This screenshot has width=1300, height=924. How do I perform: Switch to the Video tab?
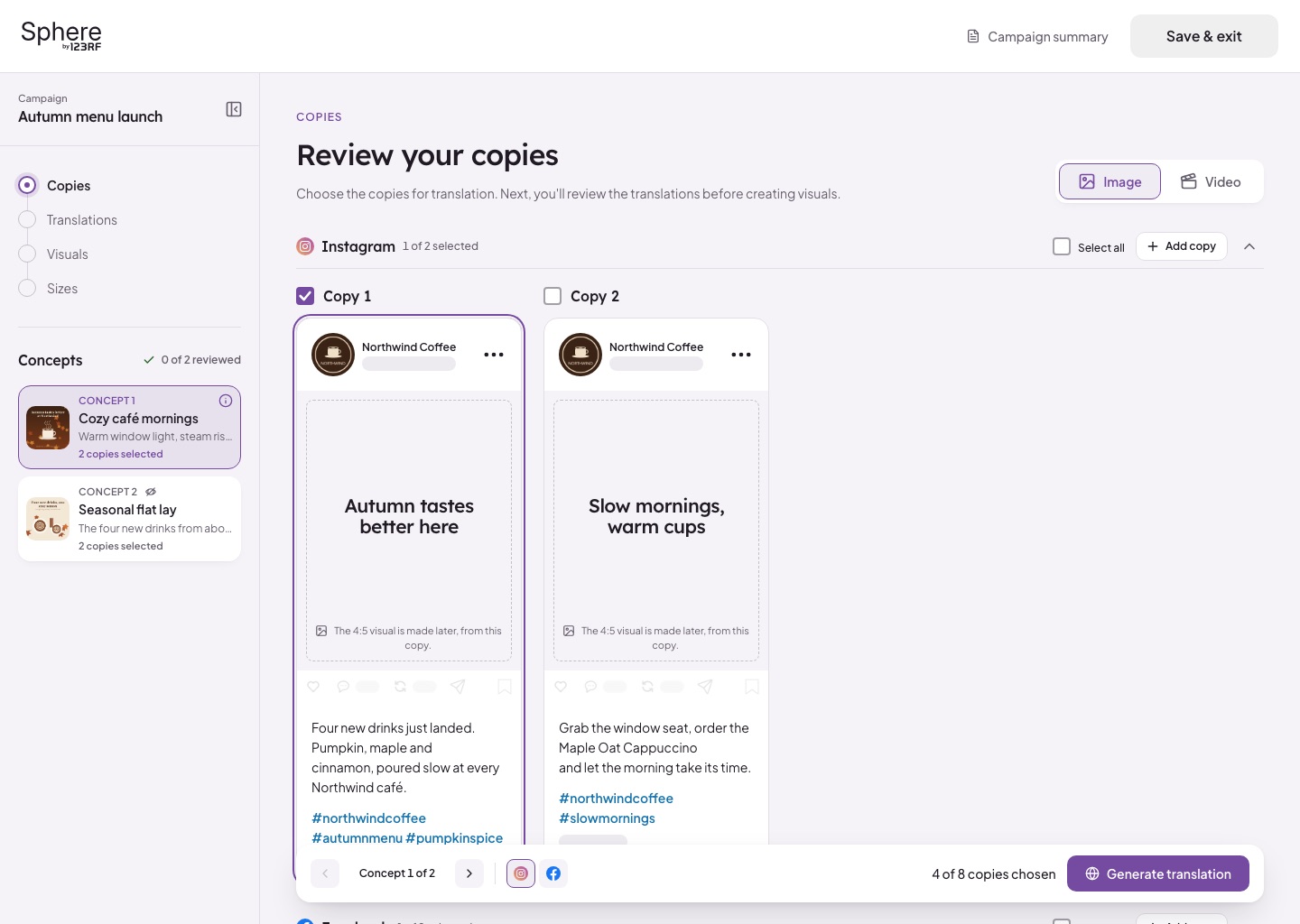[1211, 181]
